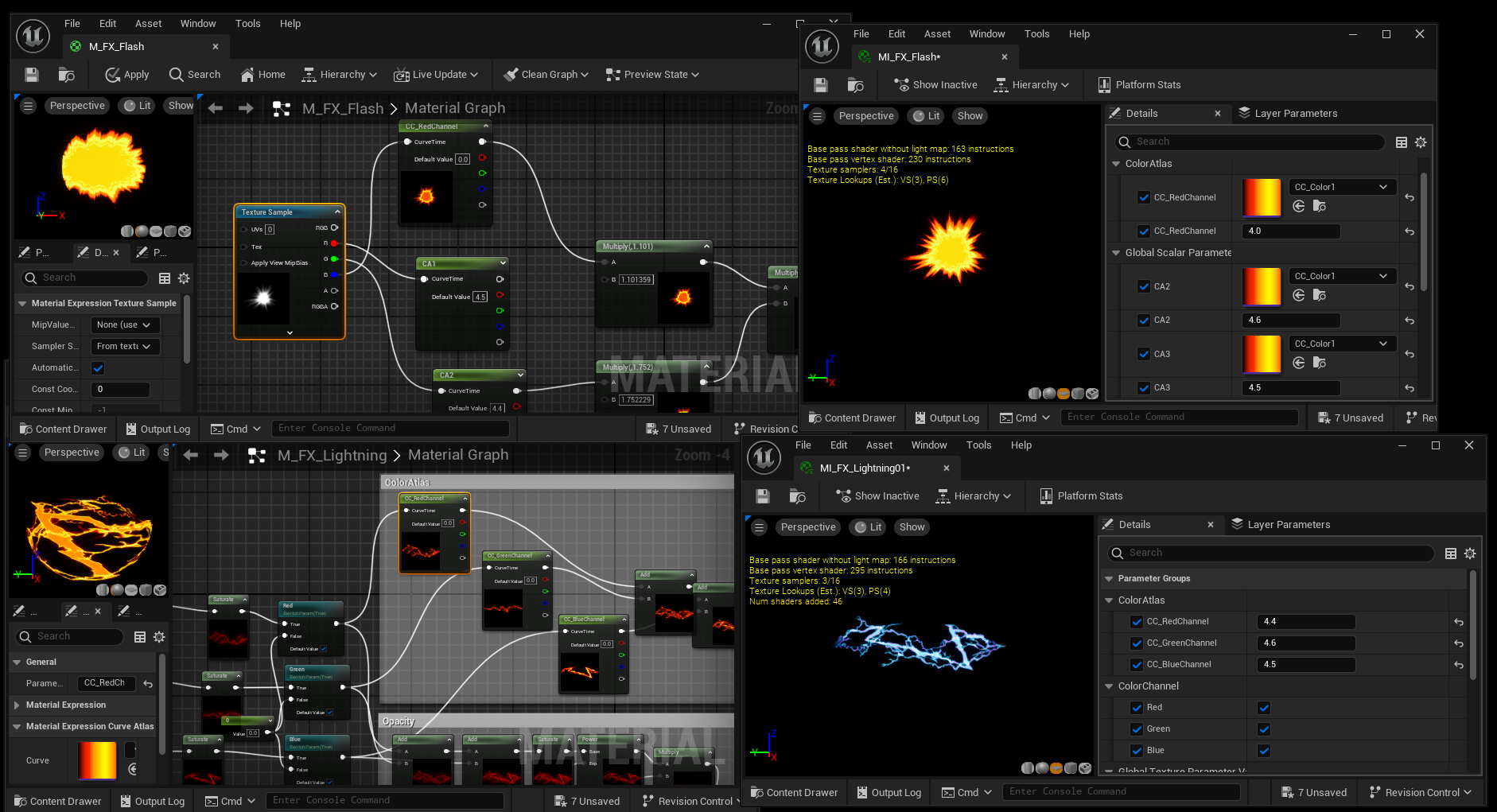The image size is (1497, 812).
Task: Open Help menu in MI_FX_Lightning01 window
Action: [1021, 445]
